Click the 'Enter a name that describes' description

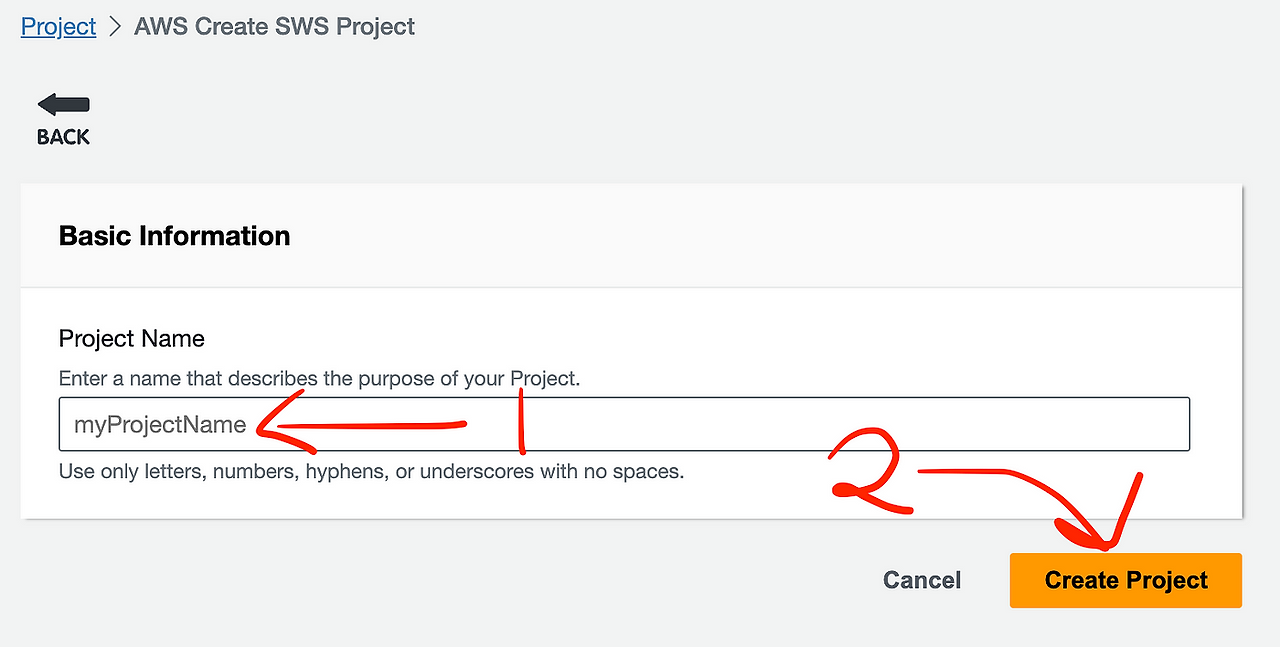(319, 379)
